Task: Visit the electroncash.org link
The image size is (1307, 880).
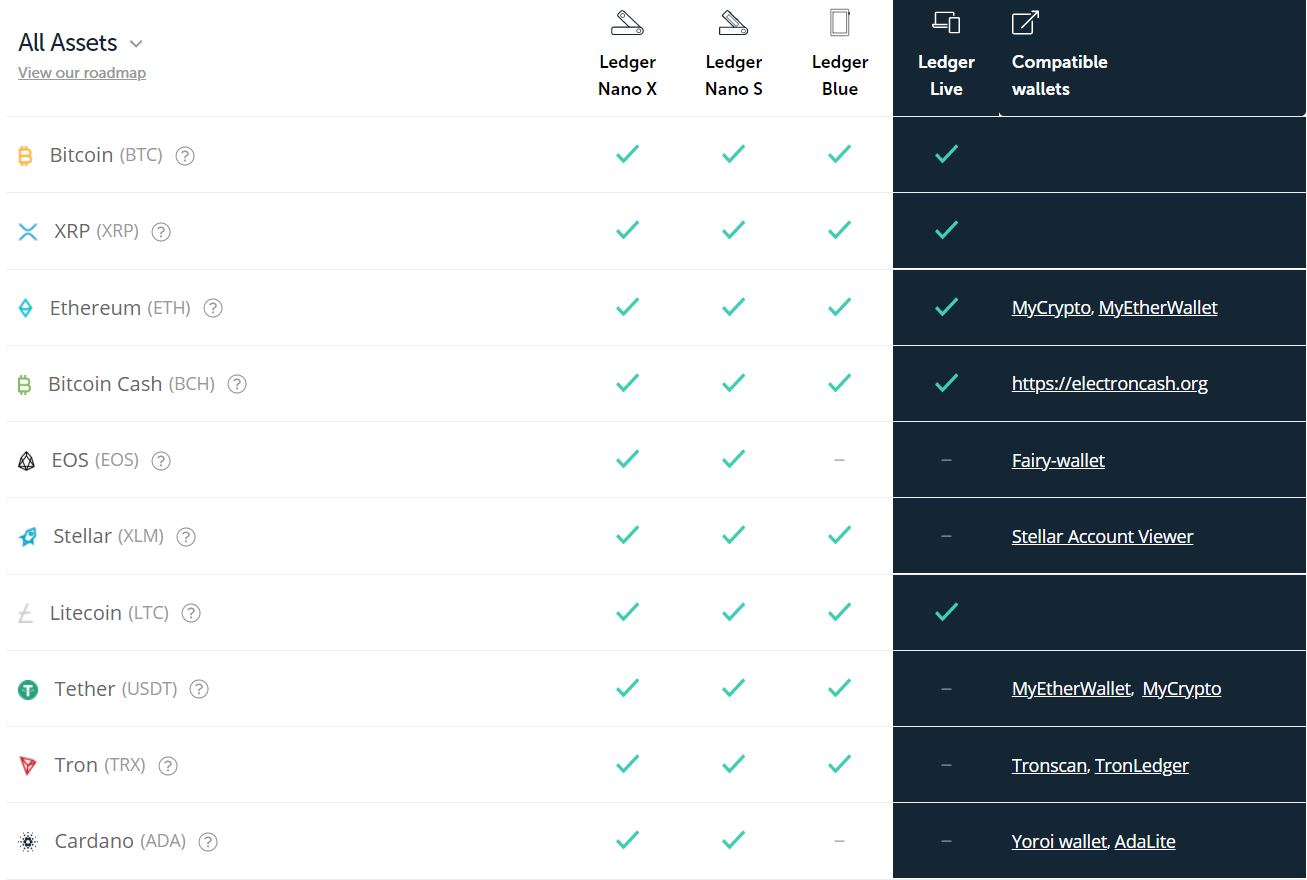Action: 1109,384
